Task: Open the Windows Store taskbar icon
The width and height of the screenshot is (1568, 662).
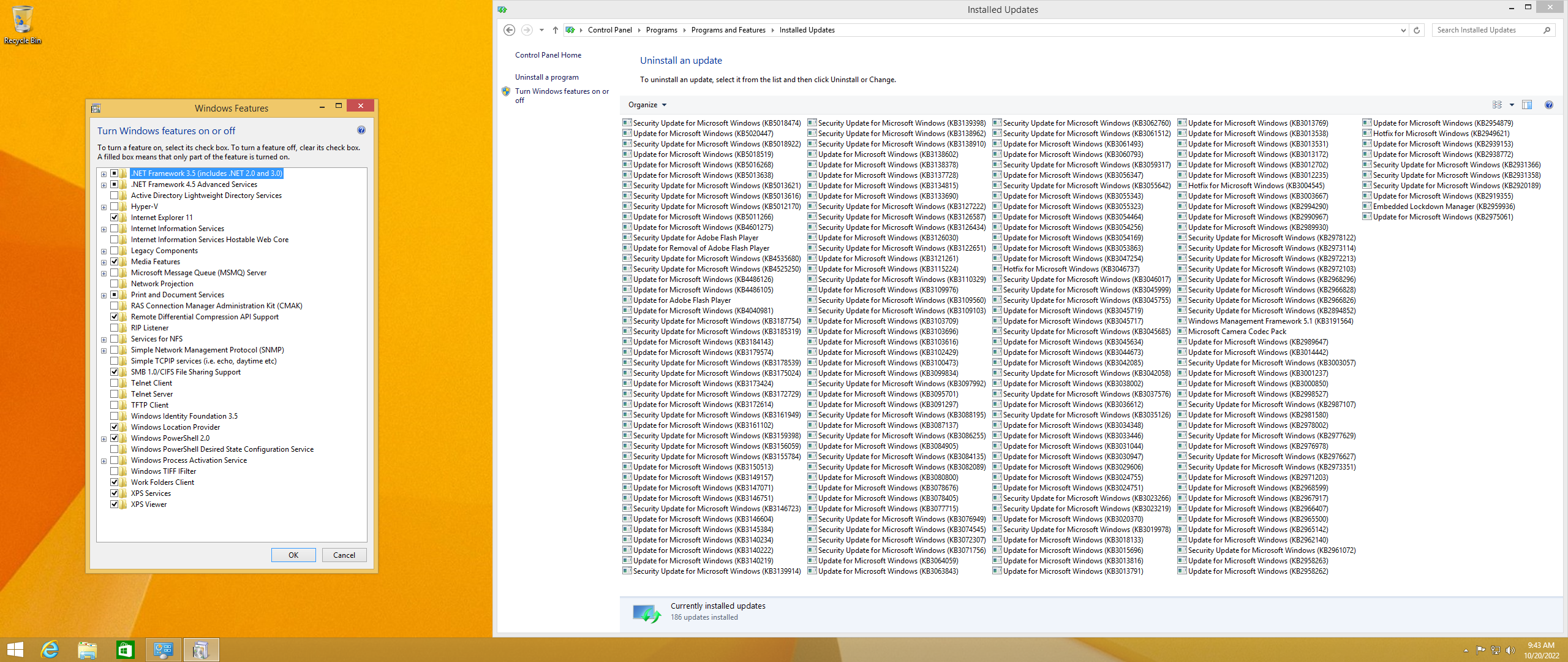Action: pyautogui.click(x=125, y=650)
